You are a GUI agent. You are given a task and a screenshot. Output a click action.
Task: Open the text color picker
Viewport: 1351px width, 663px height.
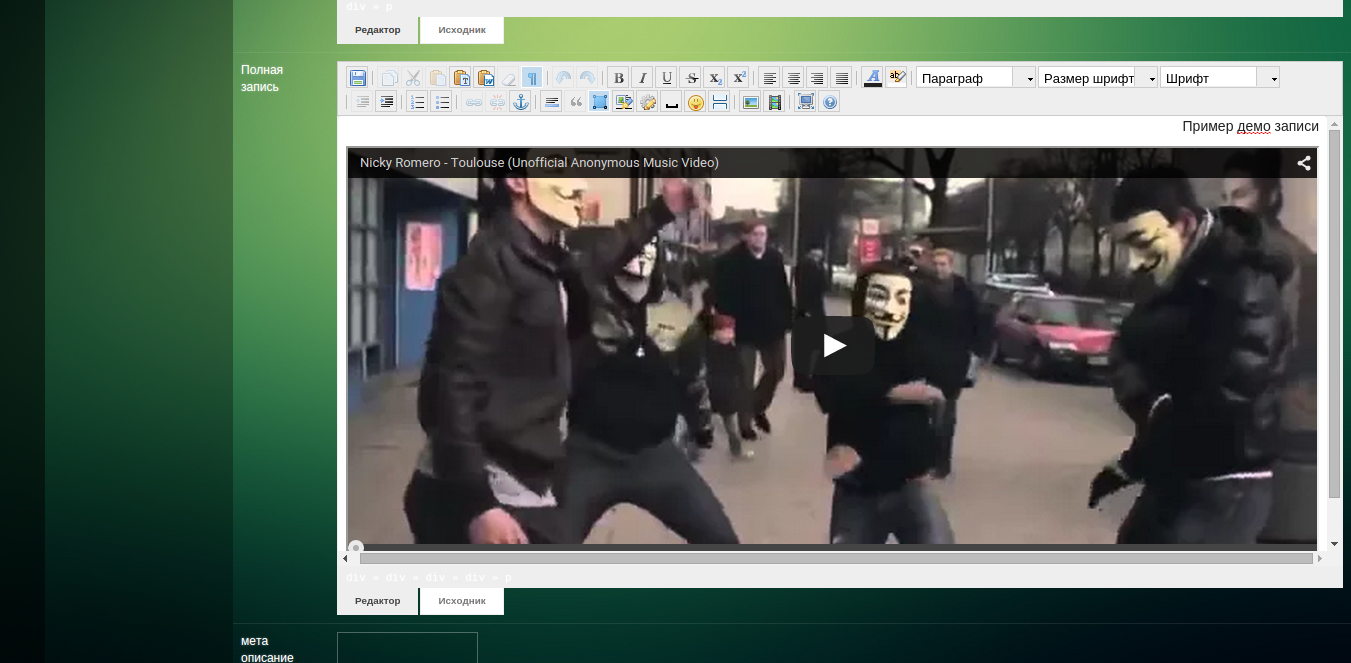pyautogui.click(x=873, y=78)
